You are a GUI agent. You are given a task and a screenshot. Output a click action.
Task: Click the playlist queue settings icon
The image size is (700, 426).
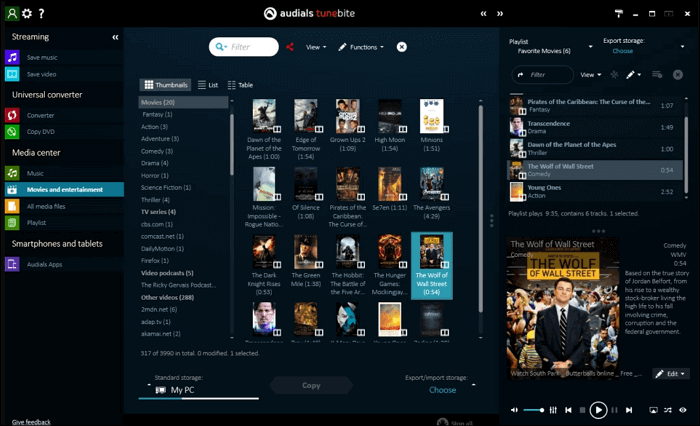(657, 75)
